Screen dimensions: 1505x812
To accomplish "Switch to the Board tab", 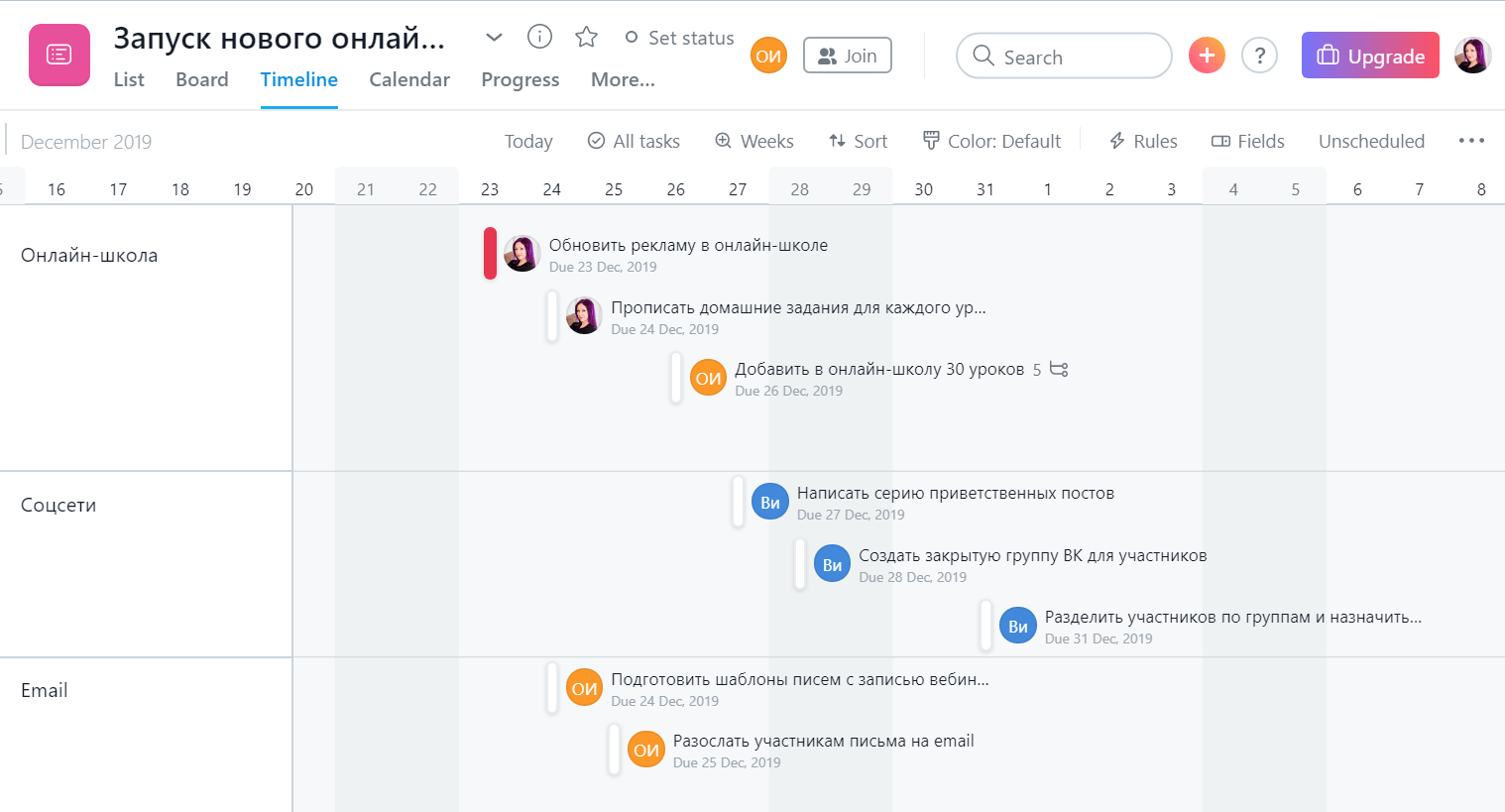I will [x=201, y=79].
